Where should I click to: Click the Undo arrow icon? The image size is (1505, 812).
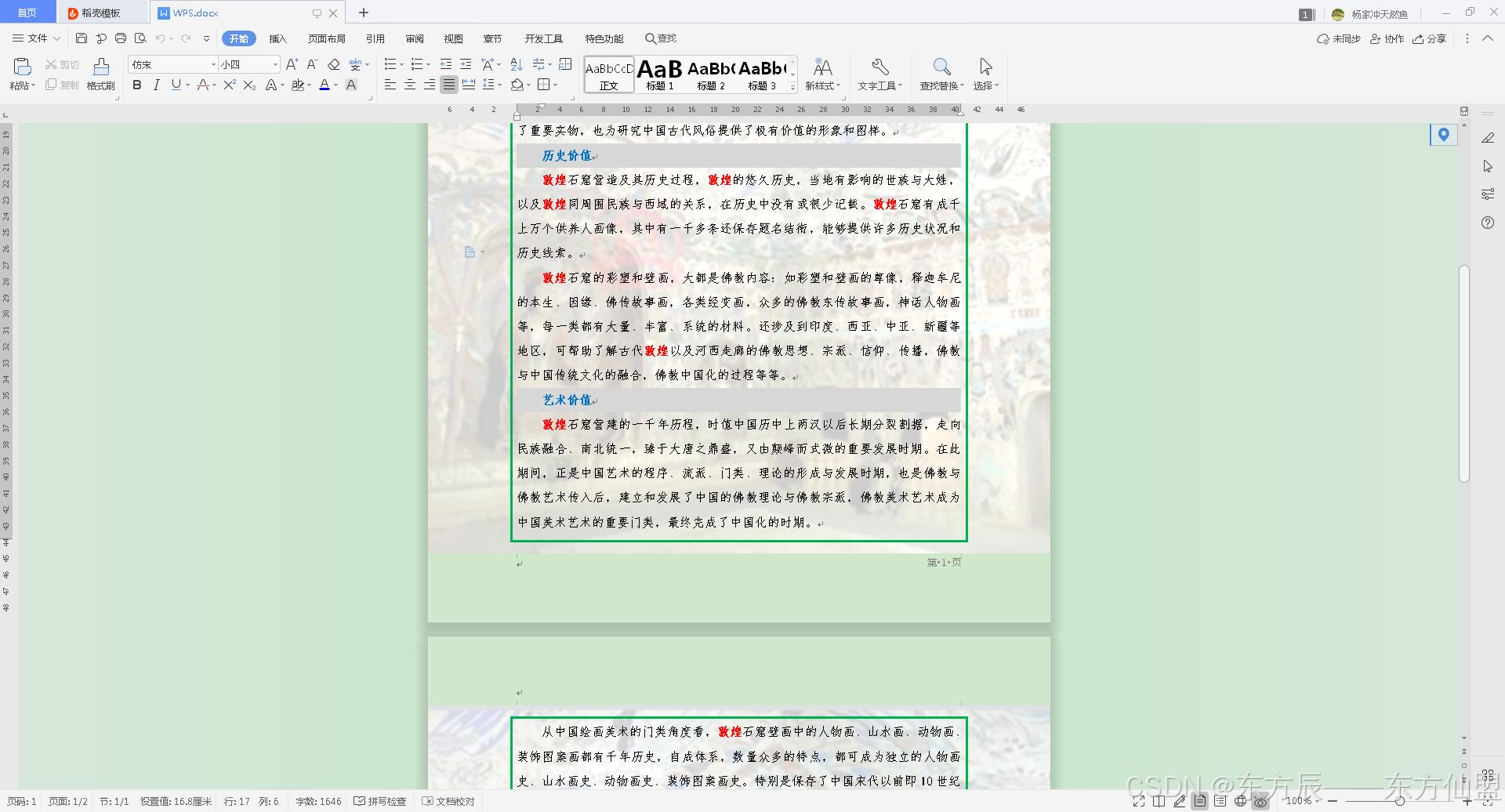pyautogui.click(x=160, y=38)
